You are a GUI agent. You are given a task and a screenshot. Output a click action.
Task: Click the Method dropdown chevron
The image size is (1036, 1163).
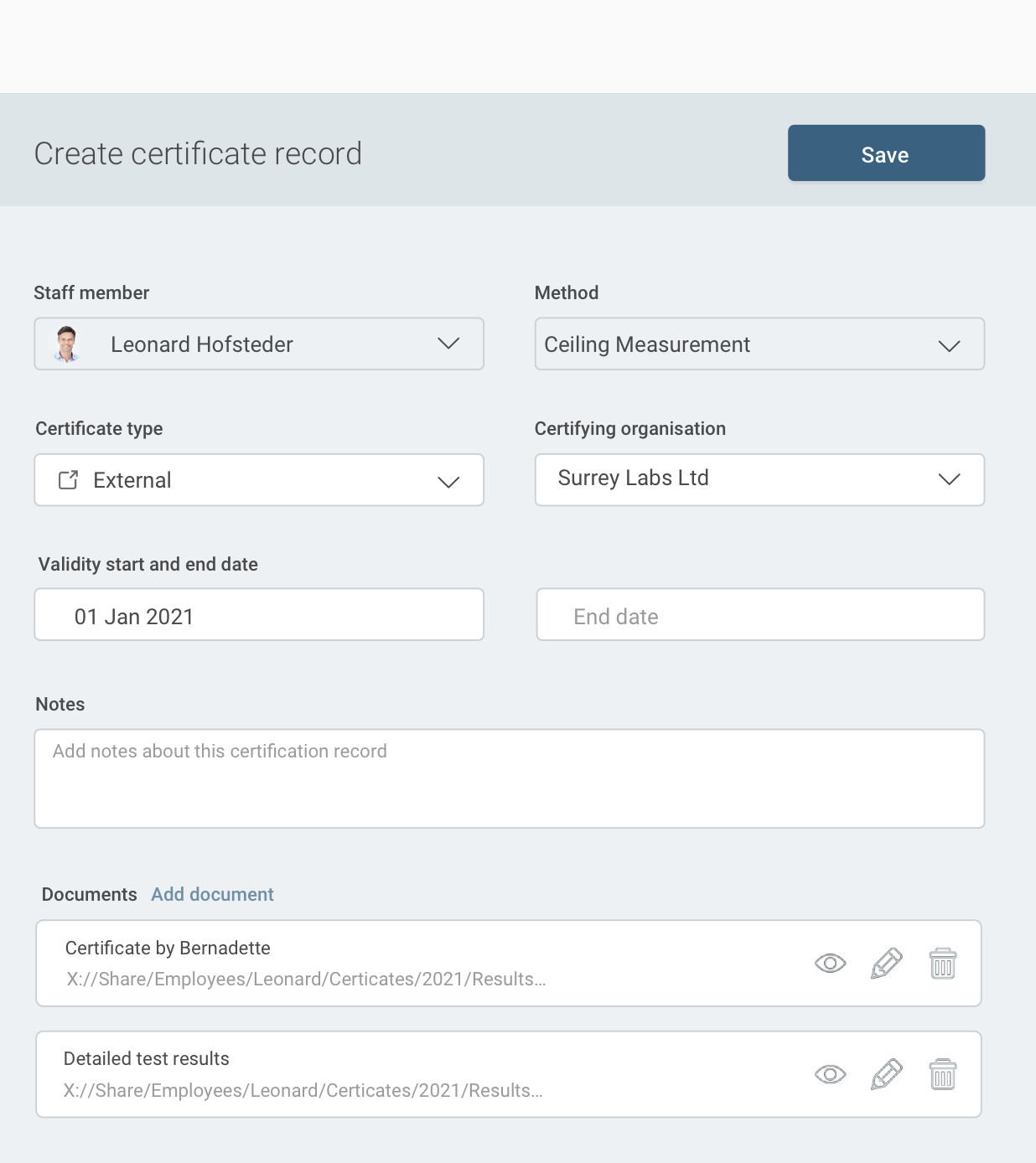[x=949, y=345]
